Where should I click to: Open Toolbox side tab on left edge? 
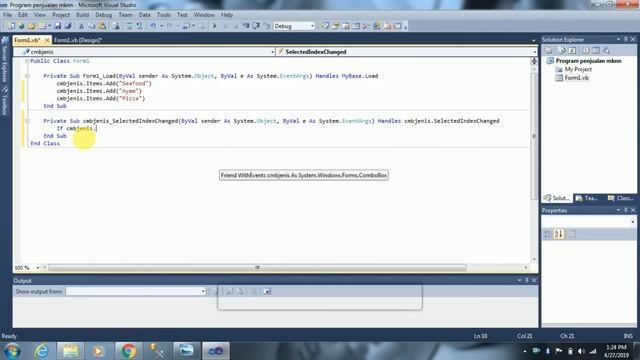pos(5,100)
